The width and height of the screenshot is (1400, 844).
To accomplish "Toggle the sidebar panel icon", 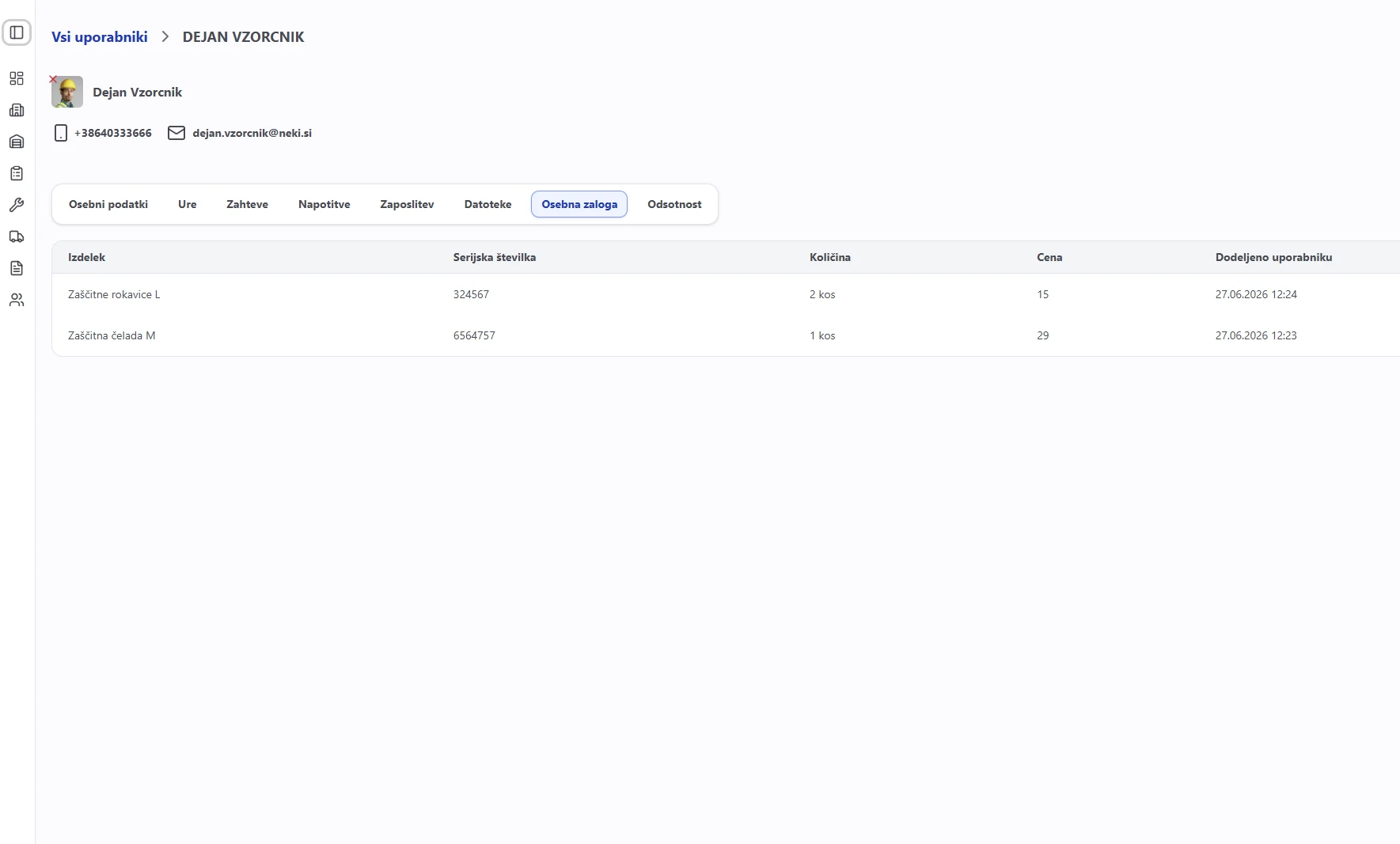I will [17, 32].
